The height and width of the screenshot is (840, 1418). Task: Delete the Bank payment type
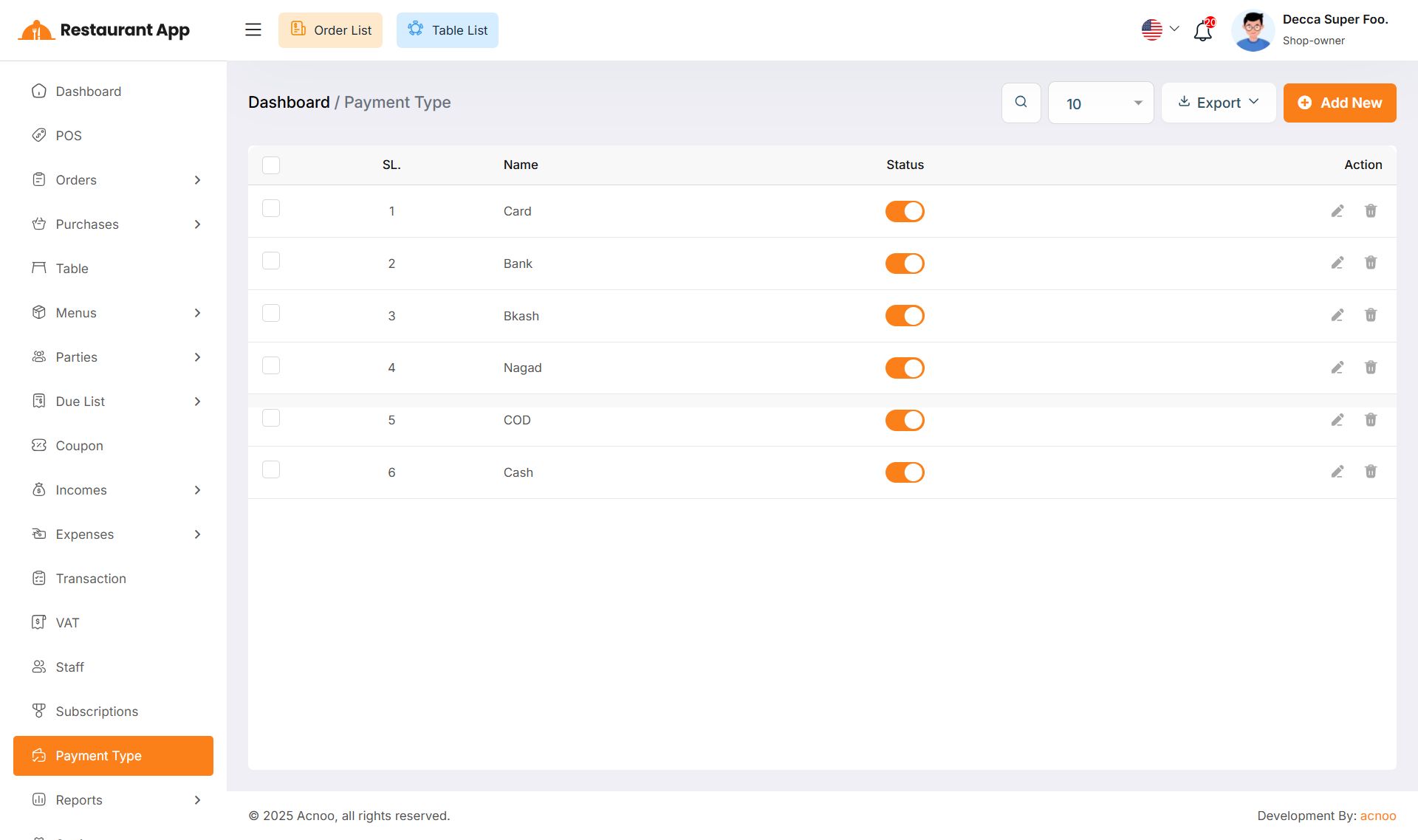[x=1370, y=263]
